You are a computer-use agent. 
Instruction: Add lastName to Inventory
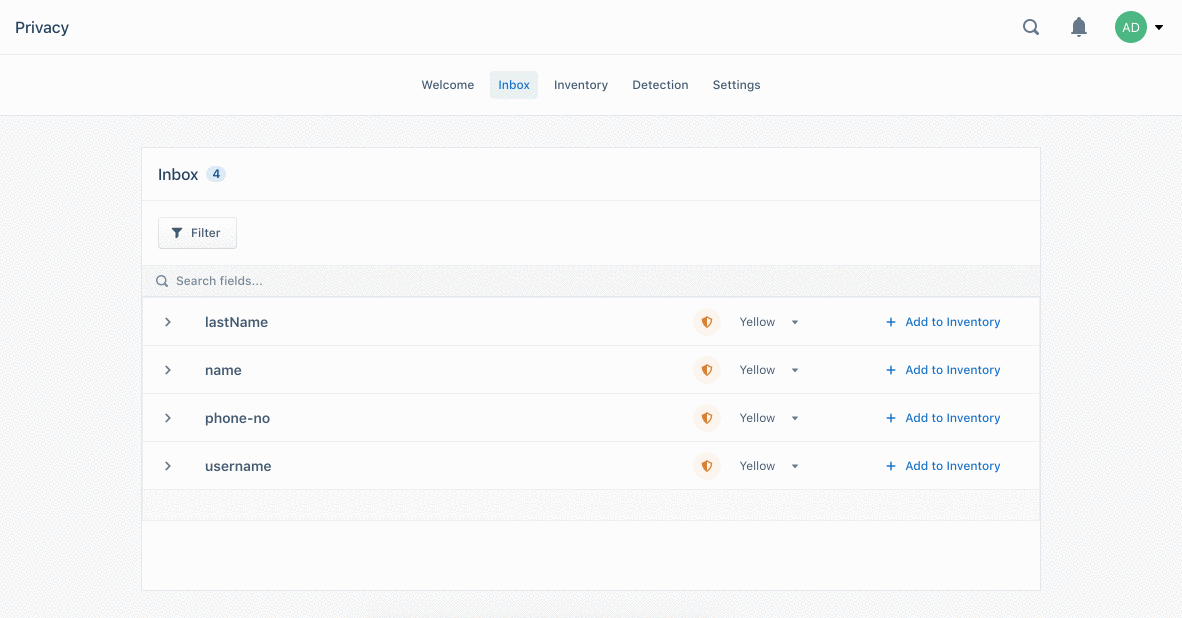click(943, 322)
